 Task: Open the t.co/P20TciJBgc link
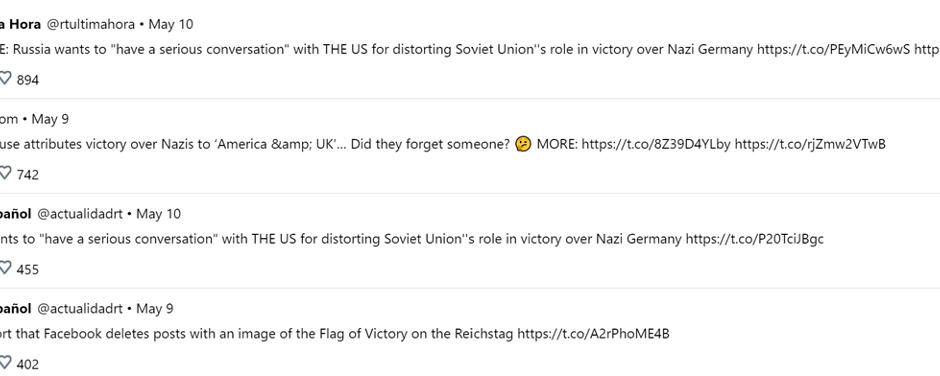click(x=755, y=239)
